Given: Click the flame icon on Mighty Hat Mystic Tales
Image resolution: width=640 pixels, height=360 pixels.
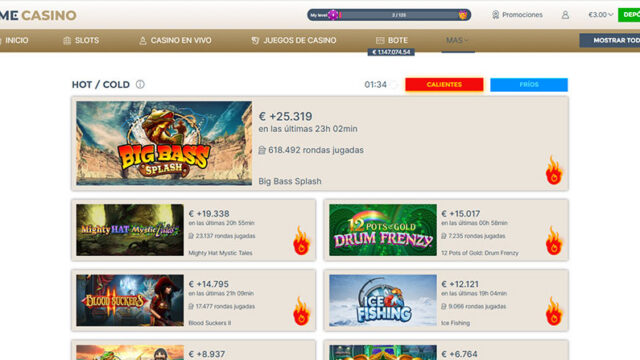Looking at the screenshot, I should 301,241.
